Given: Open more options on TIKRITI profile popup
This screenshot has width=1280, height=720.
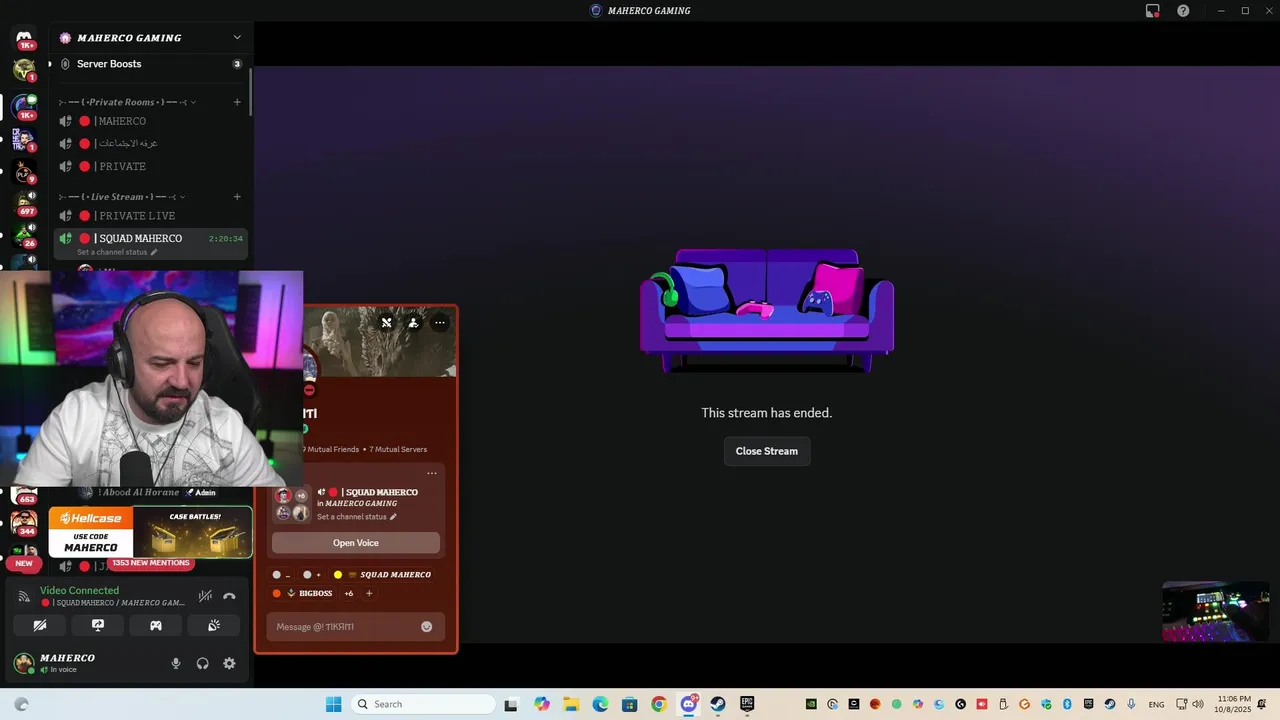Looking at the screenshot, I should 440,323.
